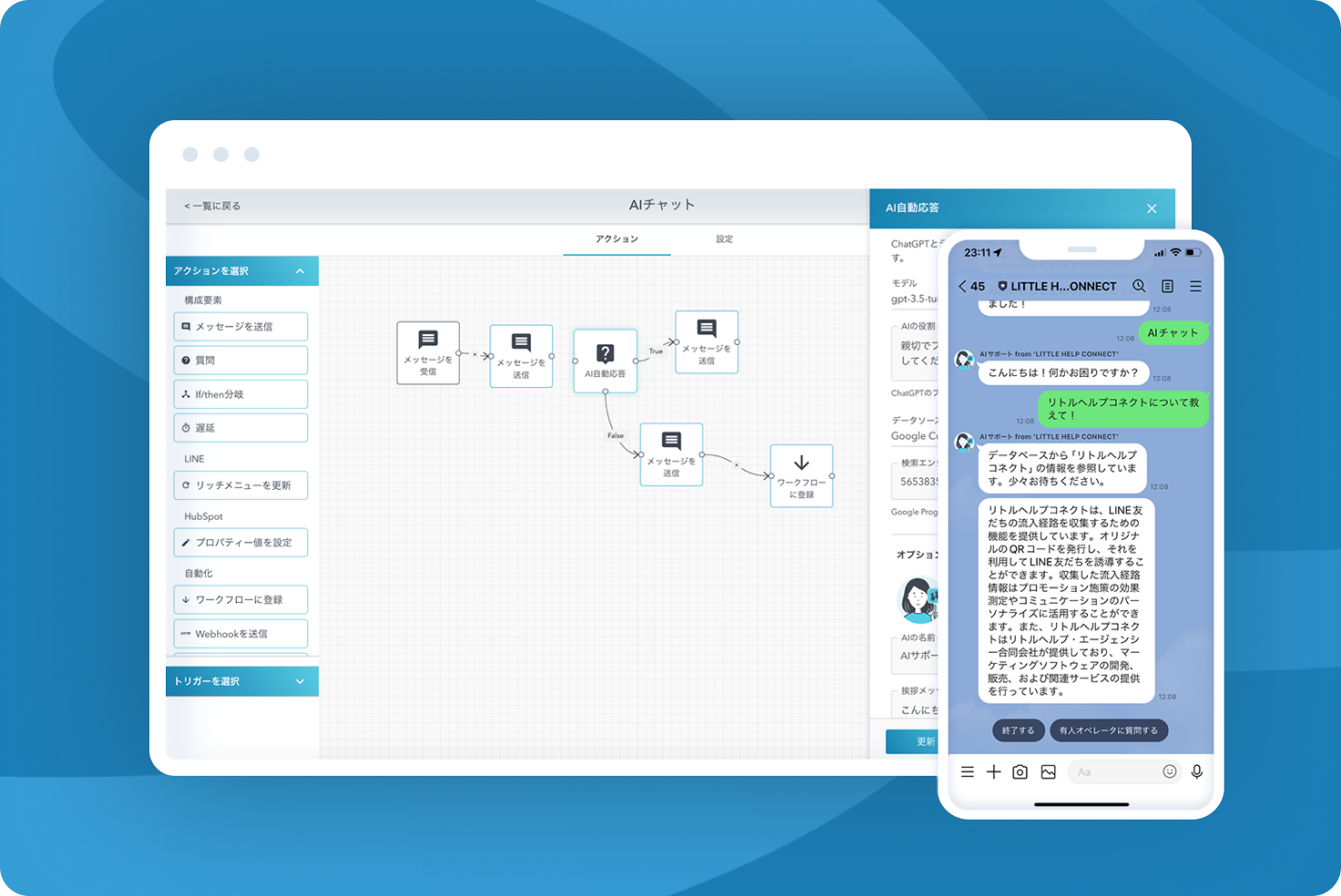This screenshot has height=896, width=1341.
Task: Switch to the 設定 tab
Action: pyautogui.click(x=724, y=239)
